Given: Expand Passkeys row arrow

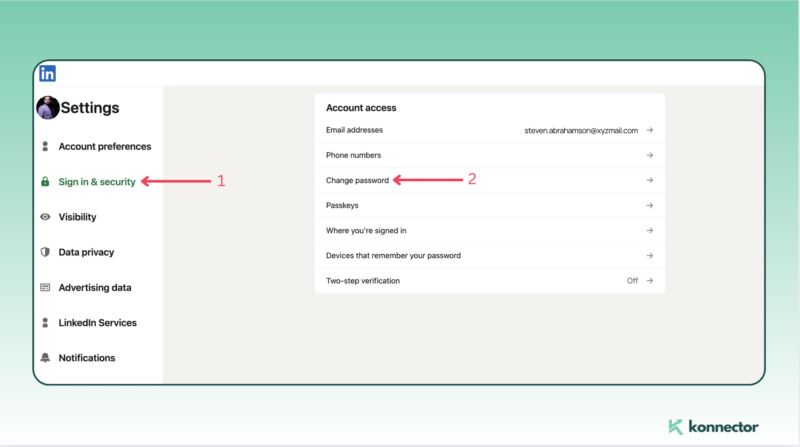Looking at the screenshot, I should click(x=649, y=205).
